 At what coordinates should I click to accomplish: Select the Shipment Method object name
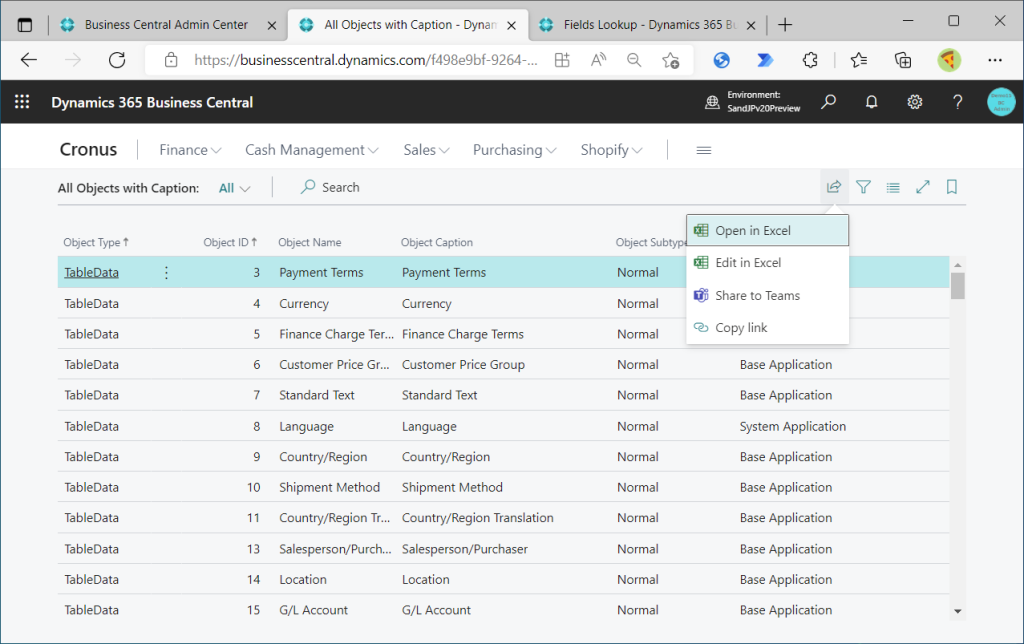(x=329, y=487)
